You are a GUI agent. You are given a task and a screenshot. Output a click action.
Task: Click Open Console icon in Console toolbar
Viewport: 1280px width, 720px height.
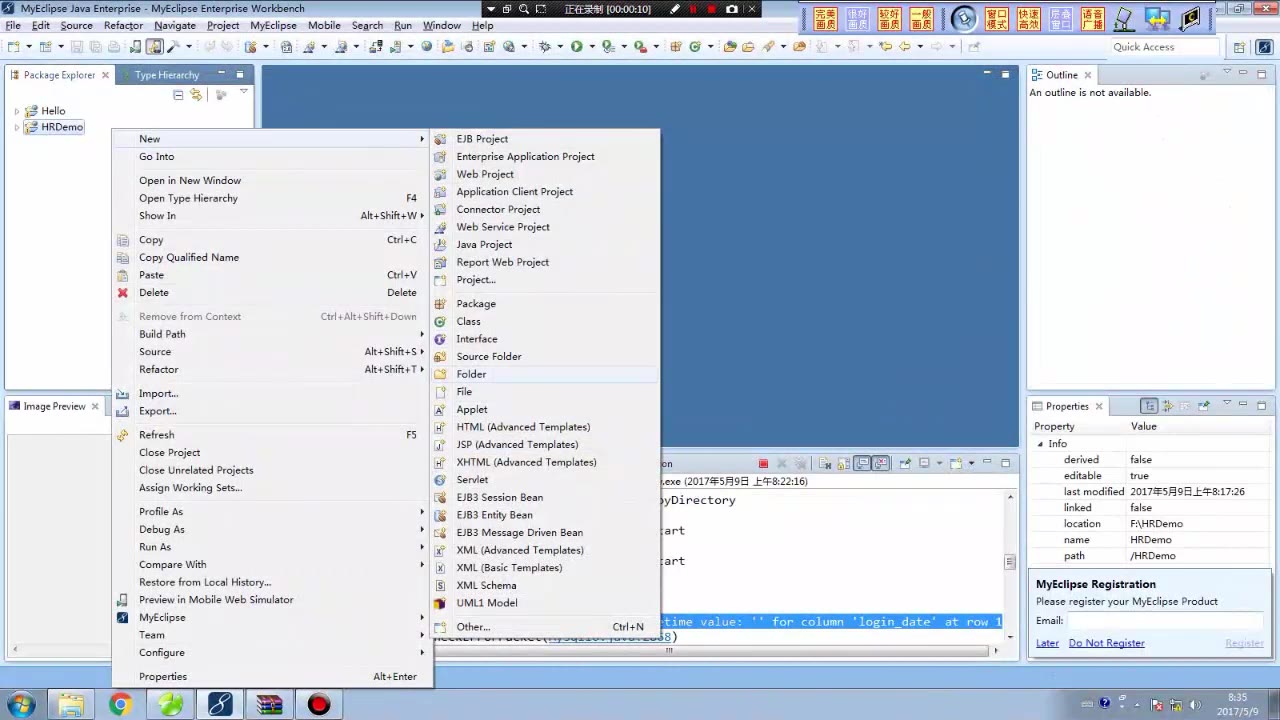[955, 463]
